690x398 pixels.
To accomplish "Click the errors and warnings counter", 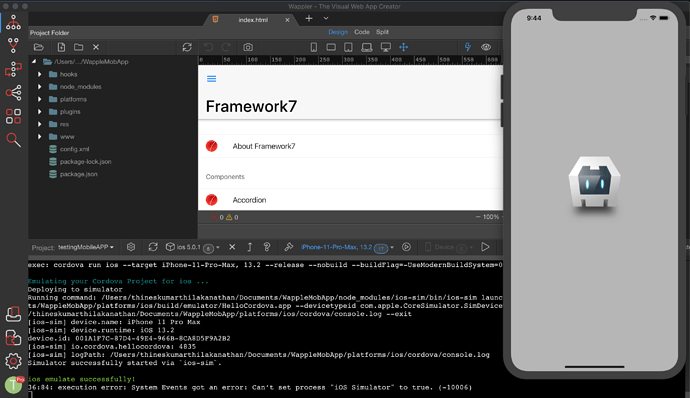I will [x=225, y=217].
